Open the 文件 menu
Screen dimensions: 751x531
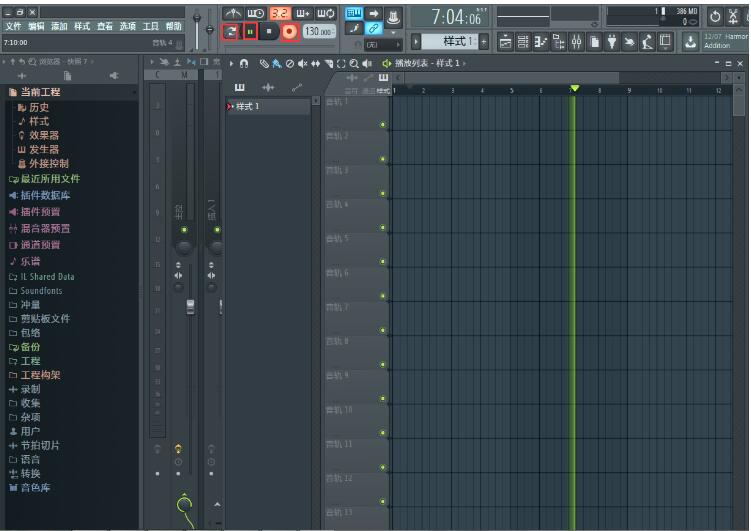[x=13, y=26]
